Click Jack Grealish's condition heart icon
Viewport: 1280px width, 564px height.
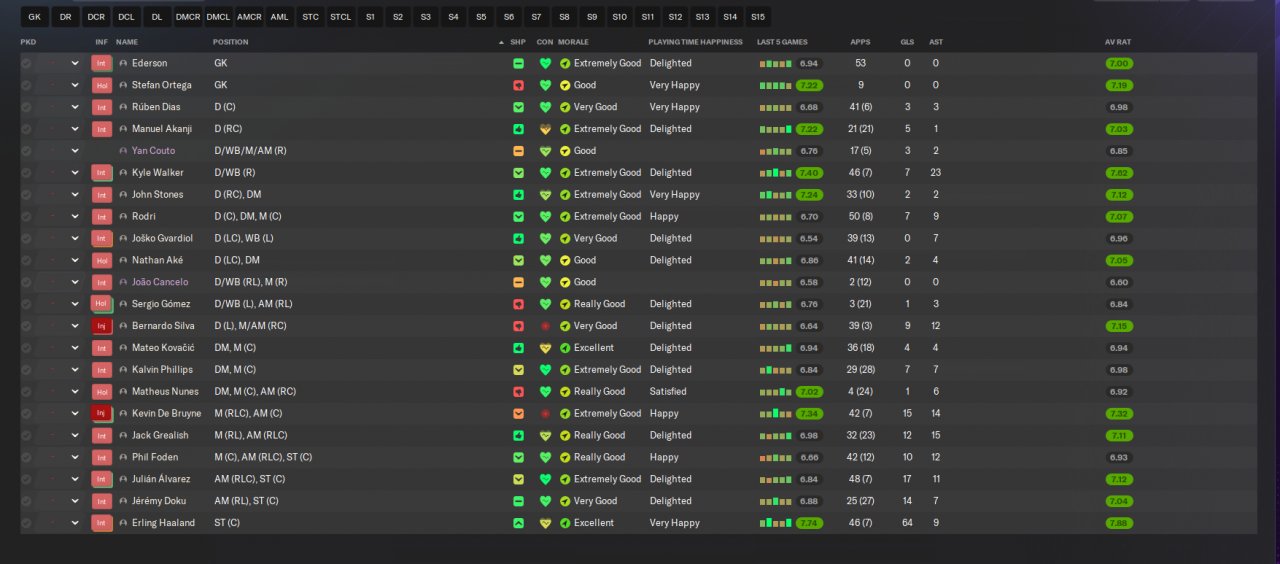tap(545, 435)
